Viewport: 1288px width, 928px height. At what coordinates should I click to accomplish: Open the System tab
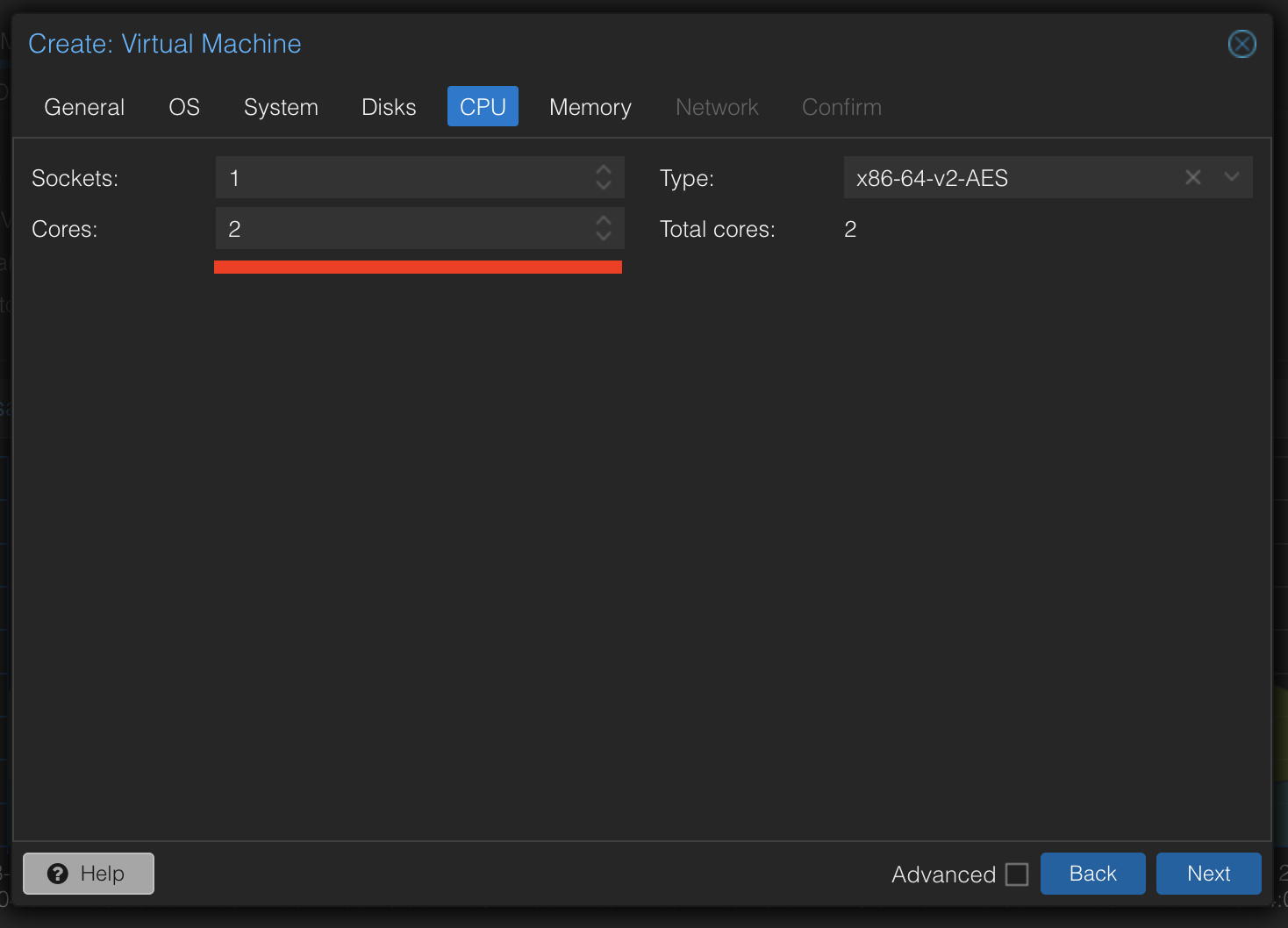281,107
